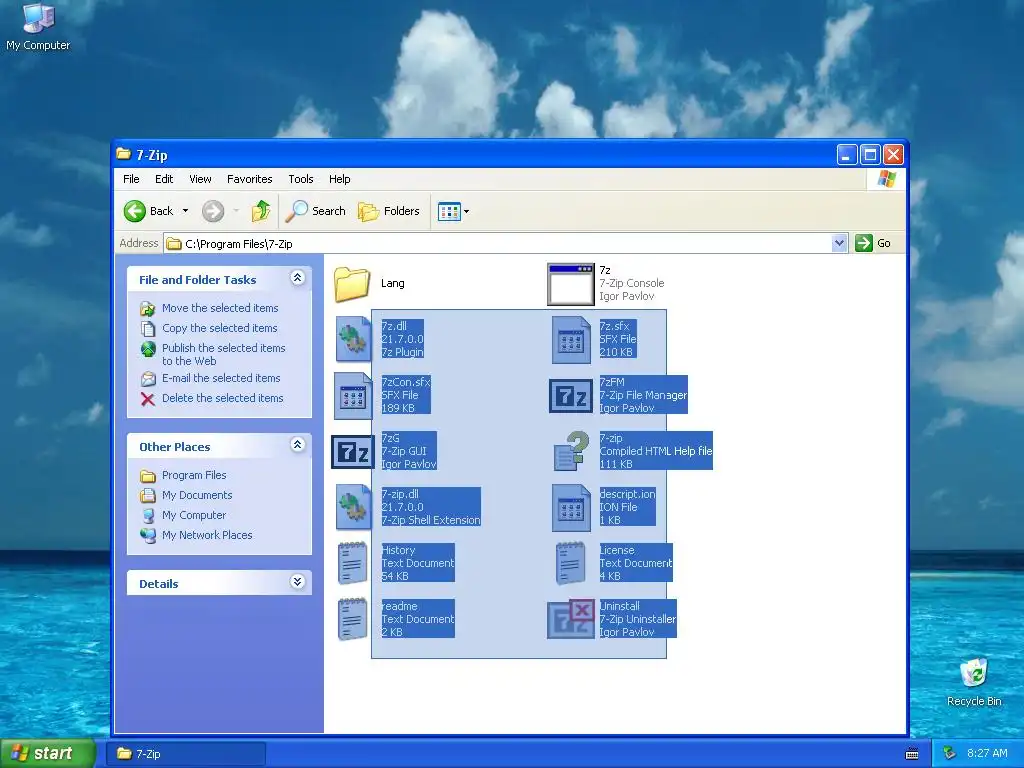Select the readme text document icon
The height and width of the screenshot is (768, 1024).
click(353, 619)
